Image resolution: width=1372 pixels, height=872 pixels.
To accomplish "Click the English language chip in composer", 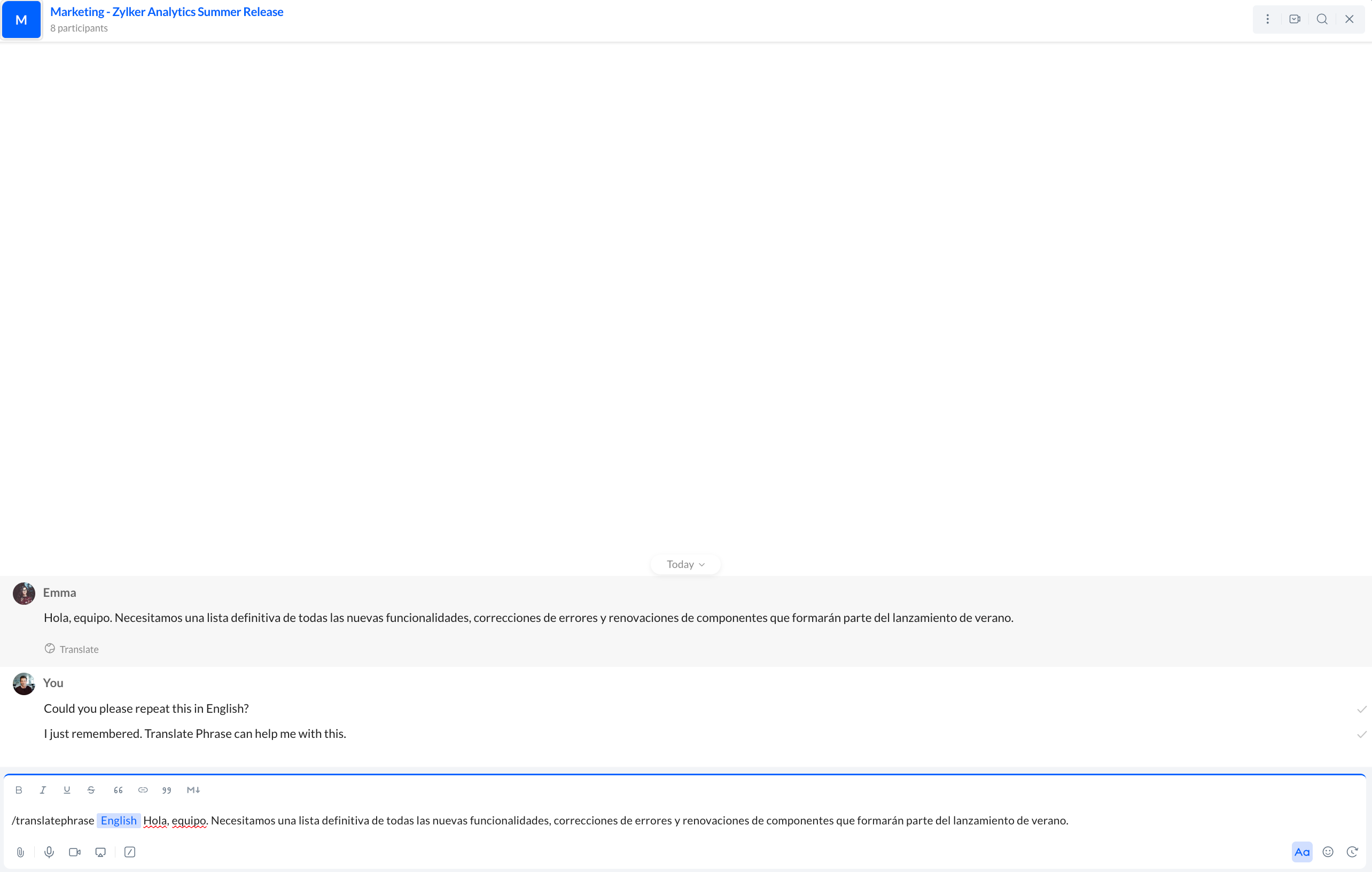I will click(119, 821).
